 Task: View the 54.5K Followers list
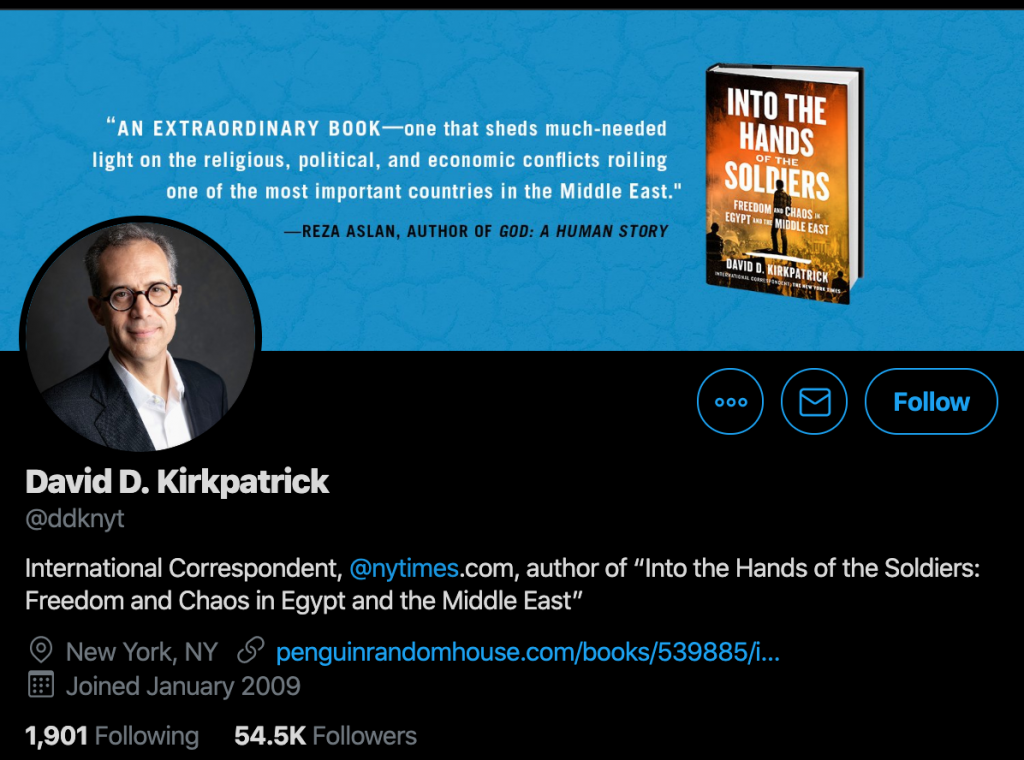coord(325,736)
